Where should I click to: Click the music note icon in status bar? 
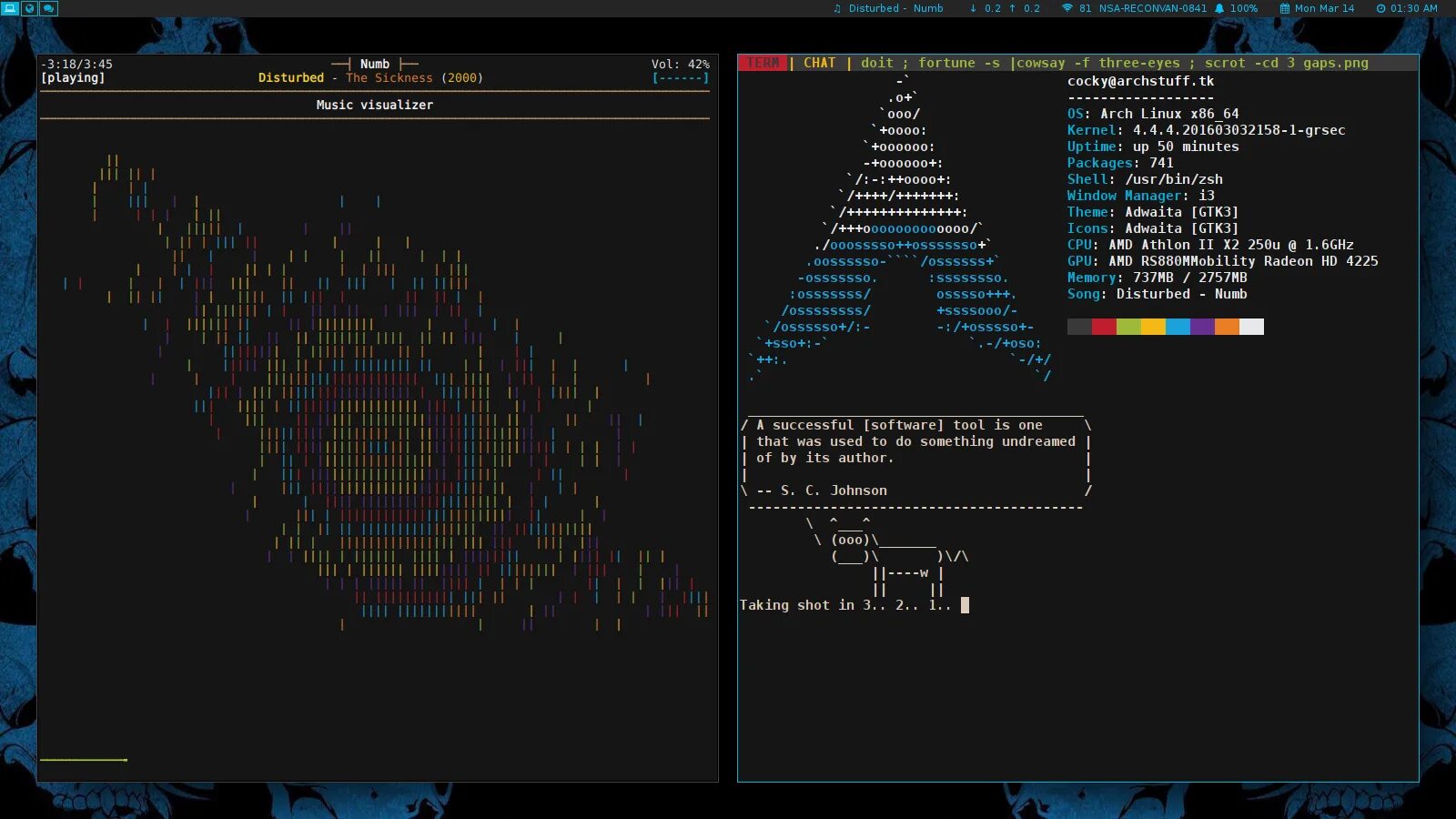(837, 8)
